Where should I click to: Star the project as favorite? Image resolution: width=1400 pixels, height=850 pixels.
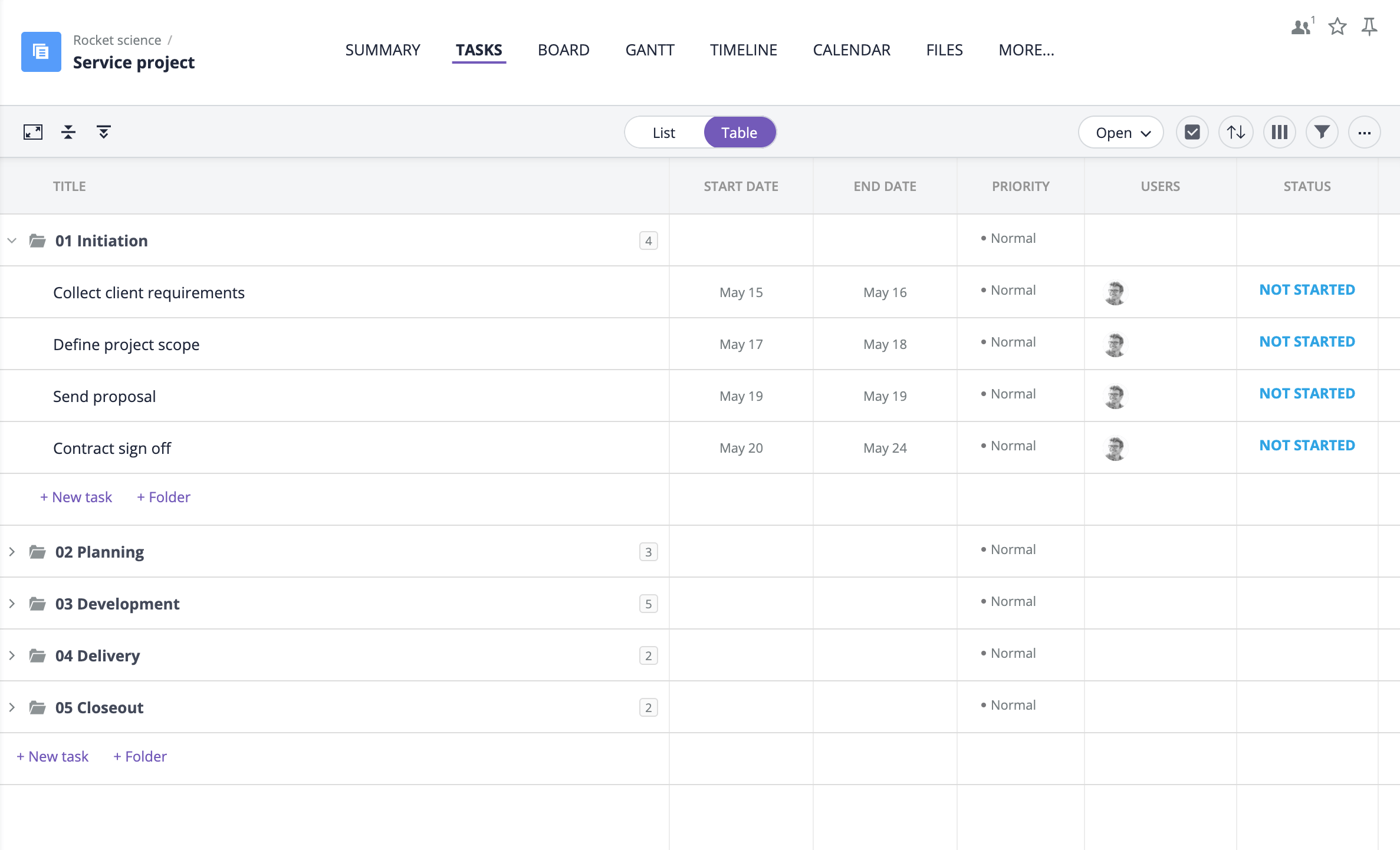click(x=1337, y=27)
